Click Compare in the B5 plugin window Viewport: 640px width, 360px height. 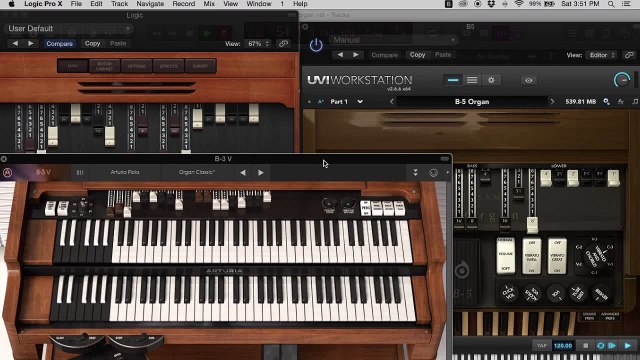[384, 55]
